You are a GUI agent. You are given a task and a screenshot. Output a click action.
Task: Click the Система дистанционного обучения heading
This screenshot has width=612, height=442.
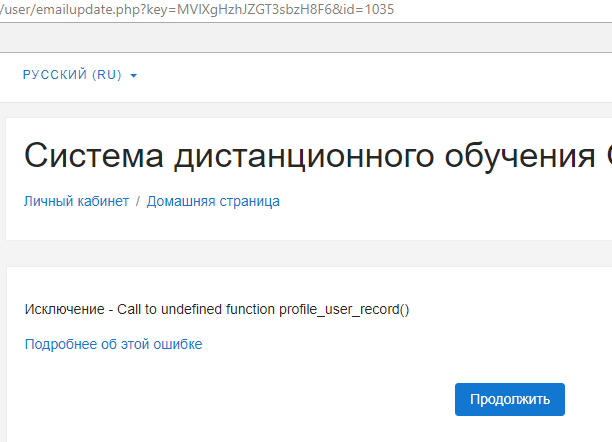click(x=318, y=156)
